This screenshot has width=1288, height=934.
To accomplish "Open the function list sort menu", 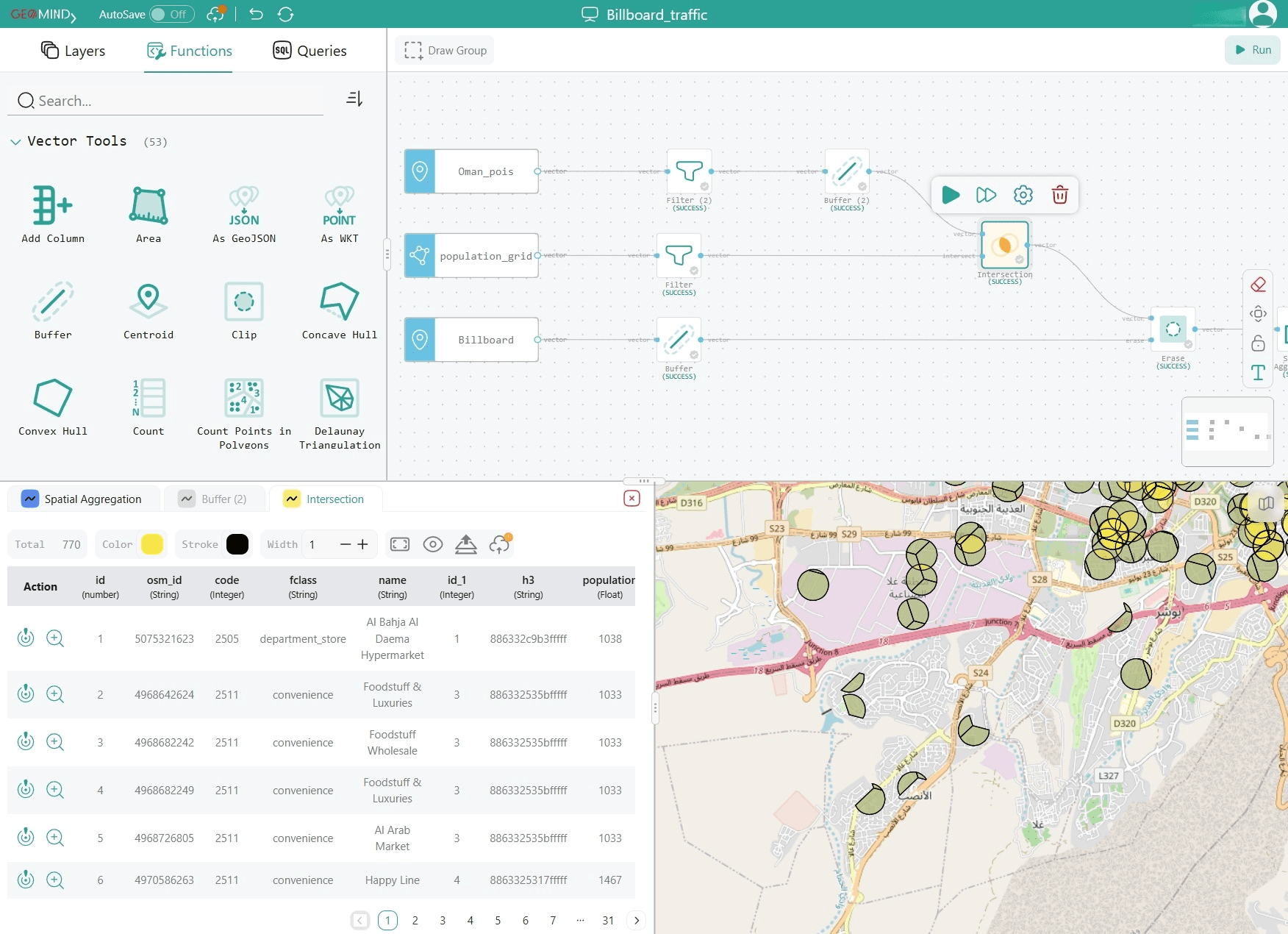I will point(354,99).
